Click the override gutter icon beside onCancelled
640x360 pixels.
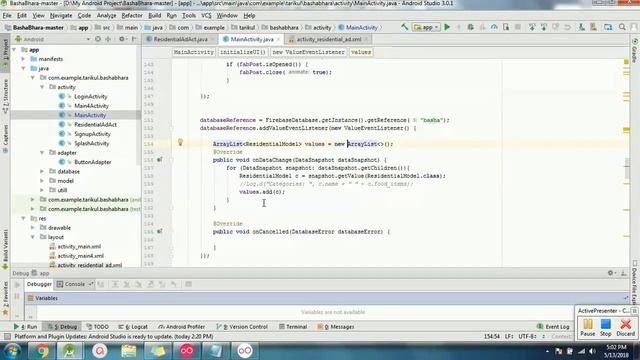coord(160,231)
